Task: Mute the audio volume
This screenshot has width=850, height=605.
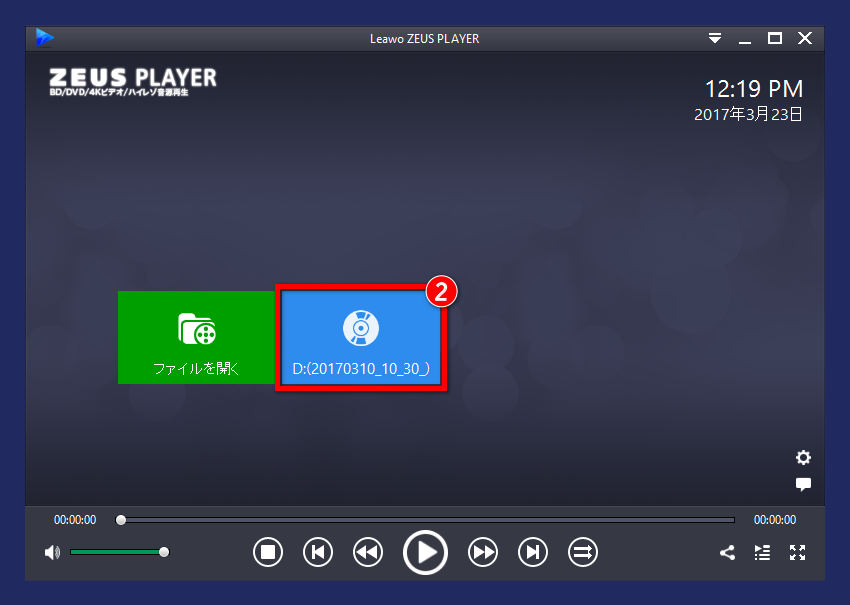Action: [51, 551]
